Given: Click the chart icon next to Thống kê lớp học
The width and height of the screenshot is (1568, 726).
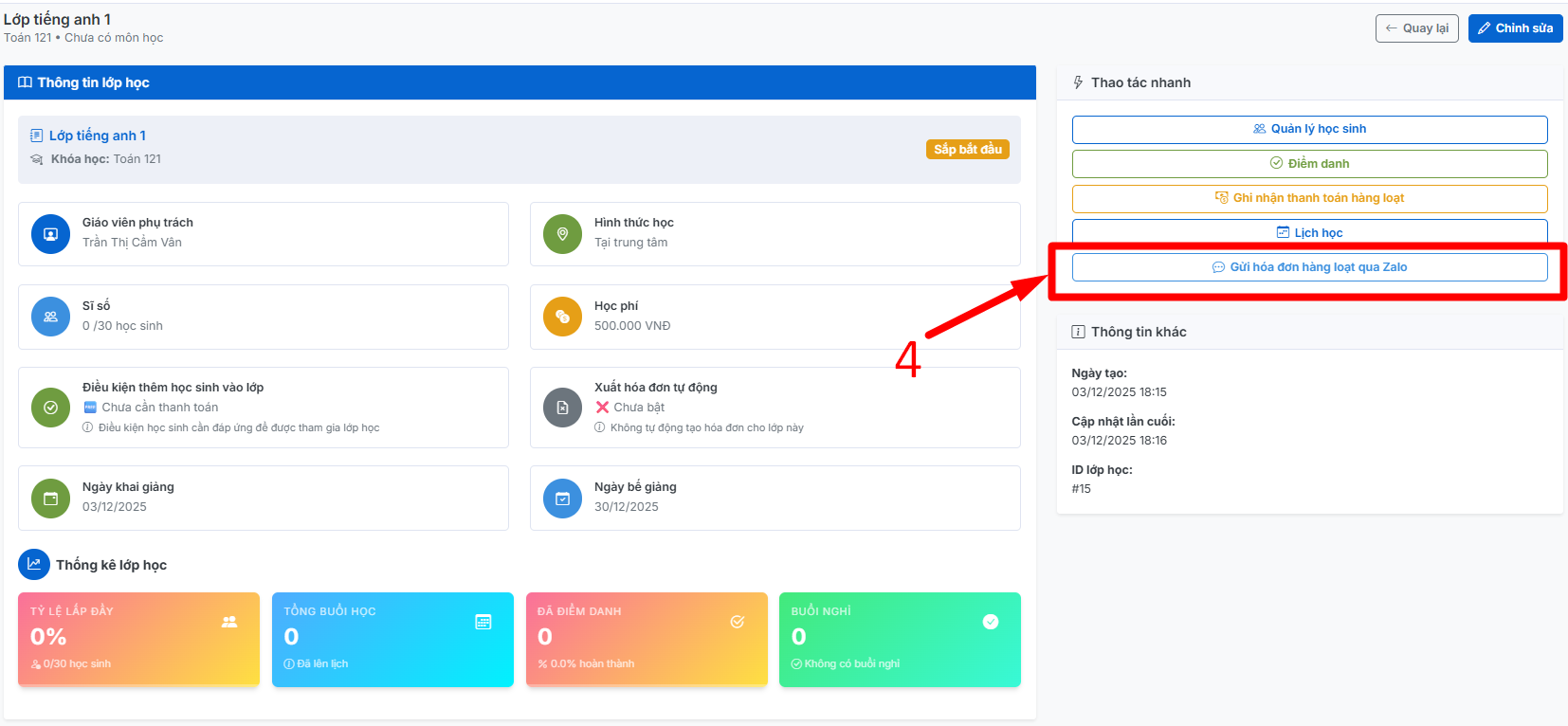Looking at the screenshot, I should [34, 564].
